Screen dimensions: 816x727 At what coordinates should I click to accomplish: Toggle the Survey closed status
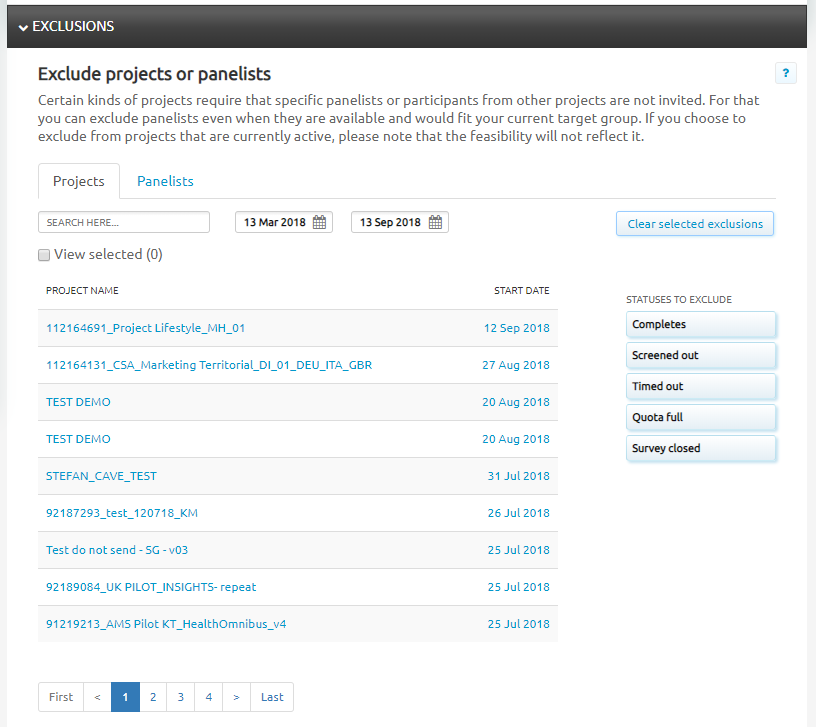pyautogui.click(x=701, y=449)
